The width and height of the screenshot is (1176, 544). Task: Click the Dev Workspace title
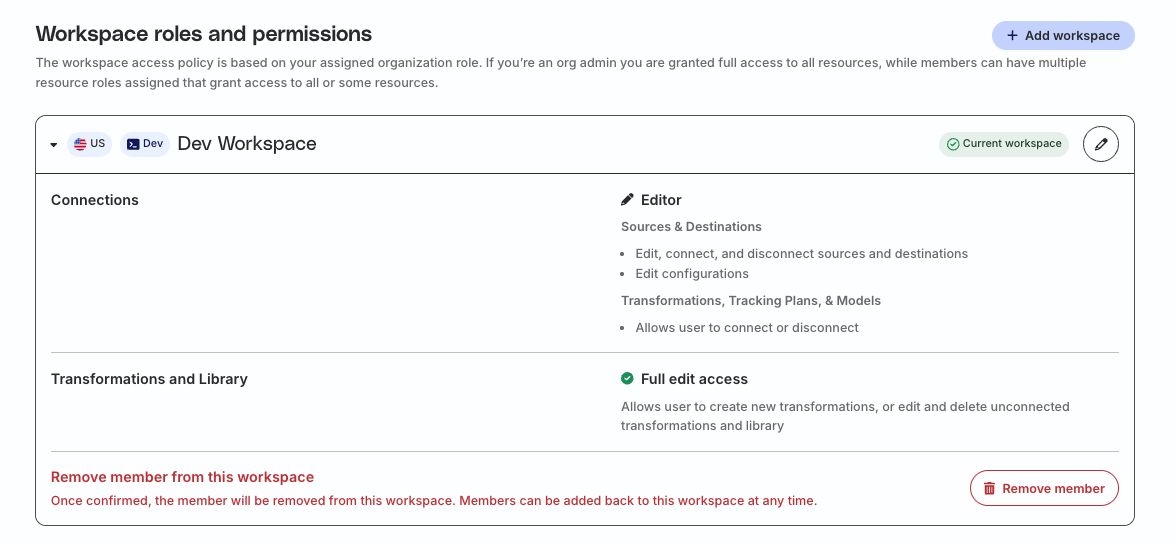246,144
